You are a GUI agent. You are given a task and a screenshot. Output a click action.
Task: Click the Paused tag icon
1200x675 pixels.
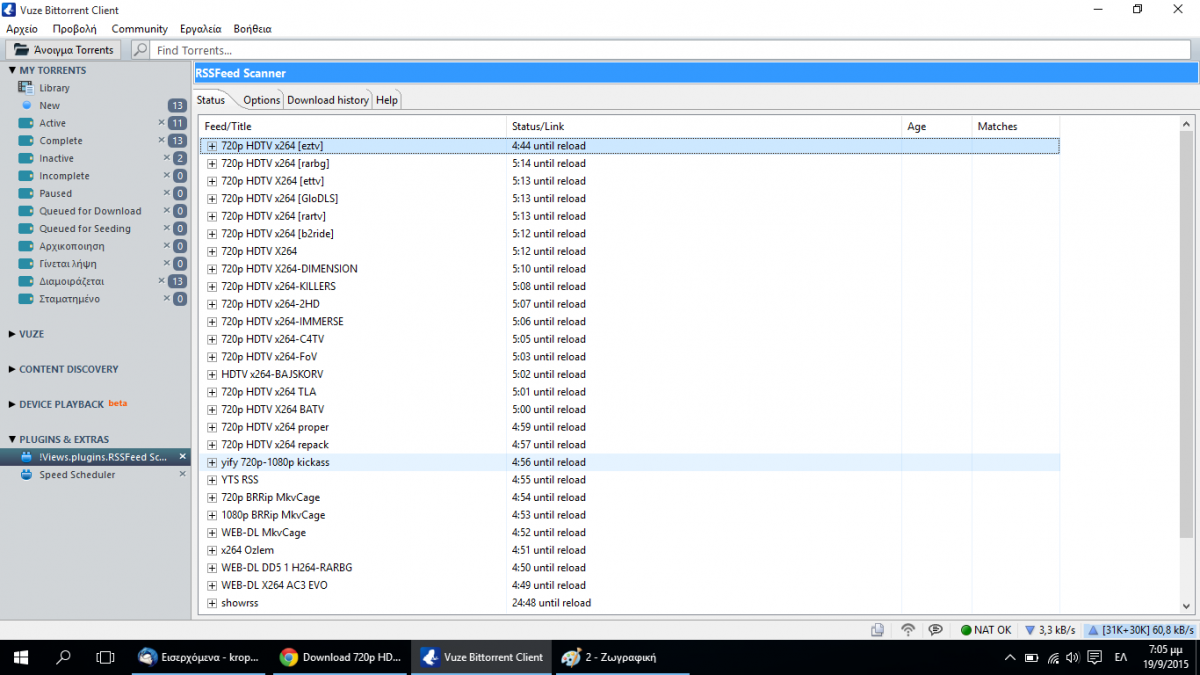pyautogui.click(x=26, y=193)
